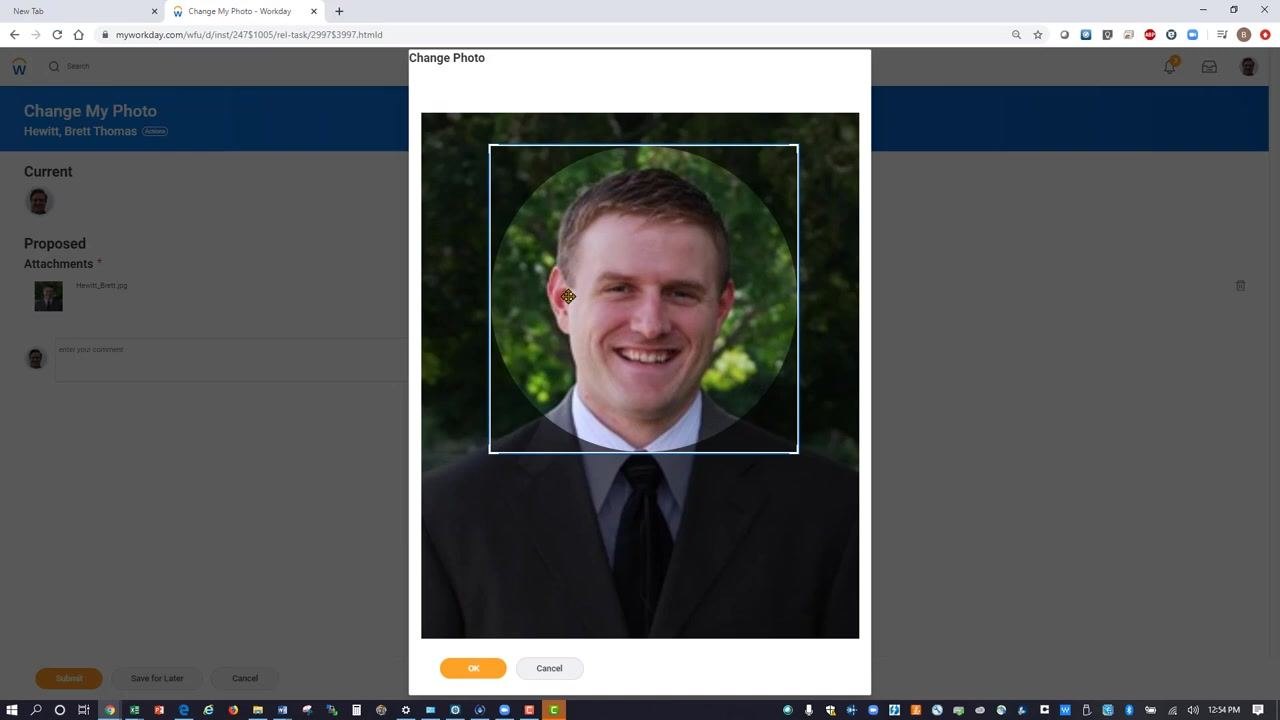Select the Change My Photo - Workday tab
1280x720 pixels.
[x=244, y=11]
